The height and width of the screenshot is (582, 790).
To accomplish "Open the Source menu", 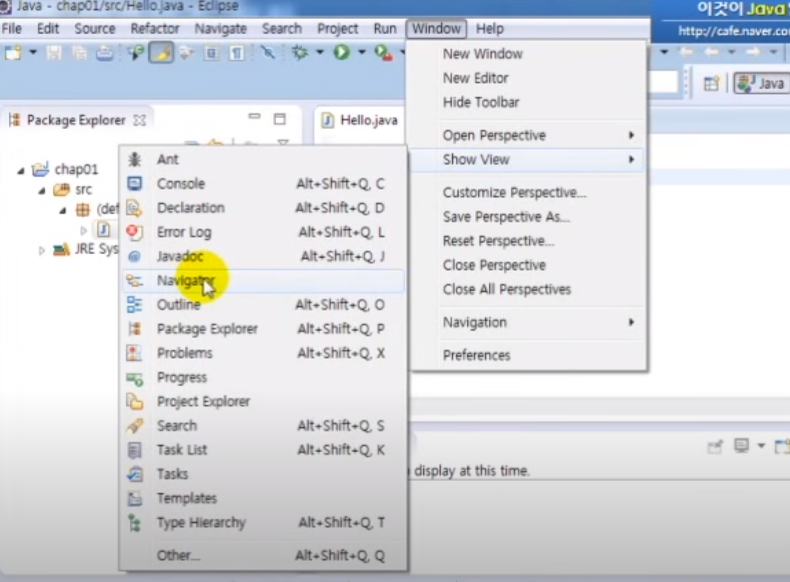I will click(95, 29).
